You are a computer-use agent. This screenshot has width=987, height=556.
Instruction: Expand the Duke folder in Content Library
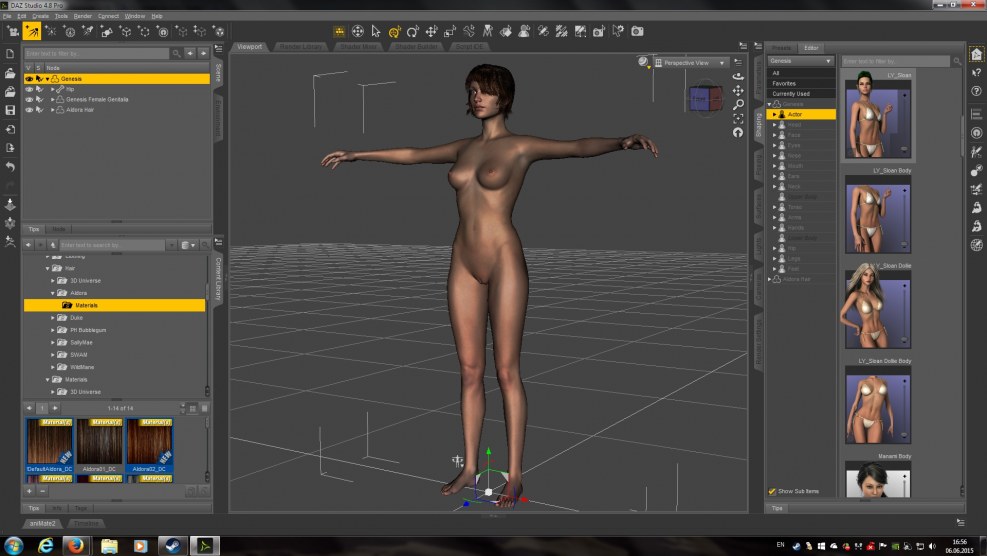(x=53, y=318)
